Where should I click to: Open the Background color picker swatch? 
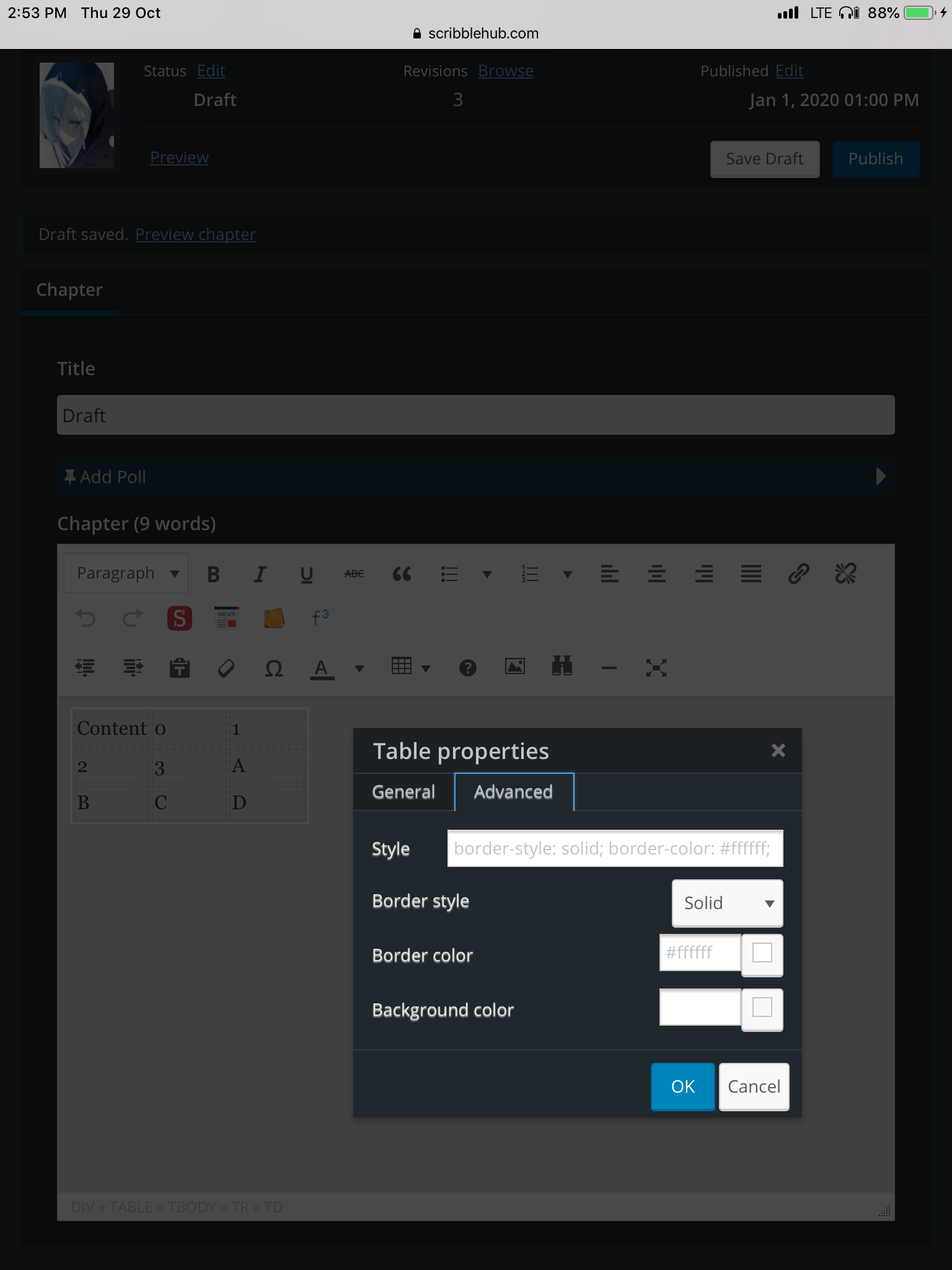click(x=762, y=1008)
